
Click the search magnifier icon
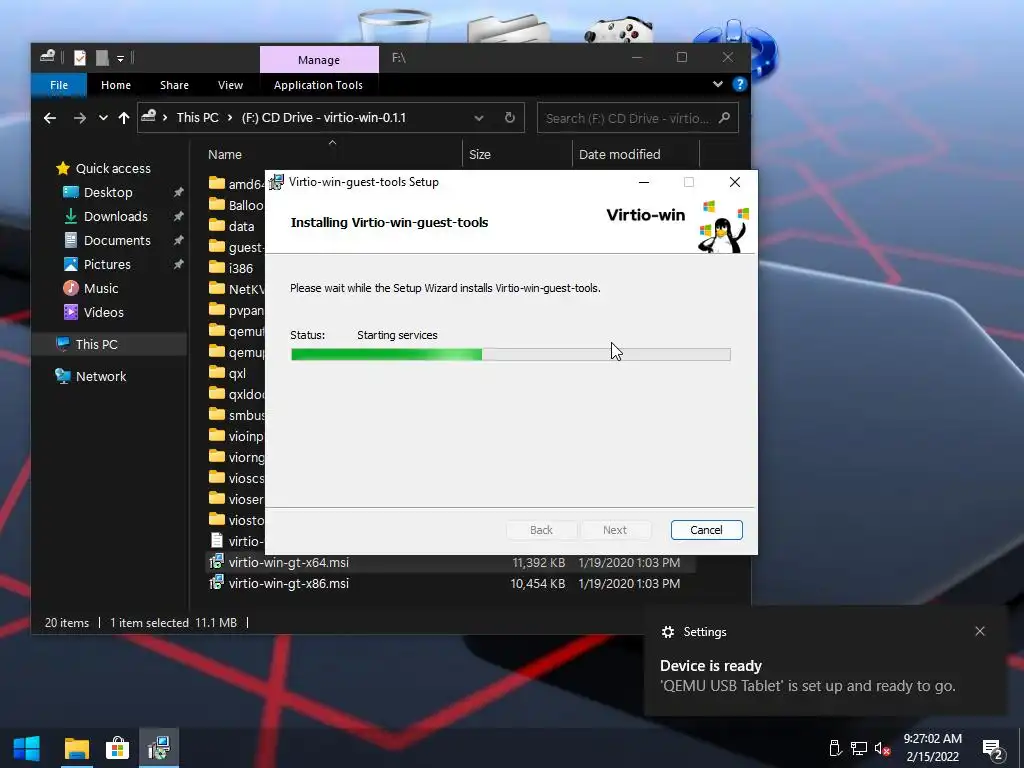coord(724,118)
